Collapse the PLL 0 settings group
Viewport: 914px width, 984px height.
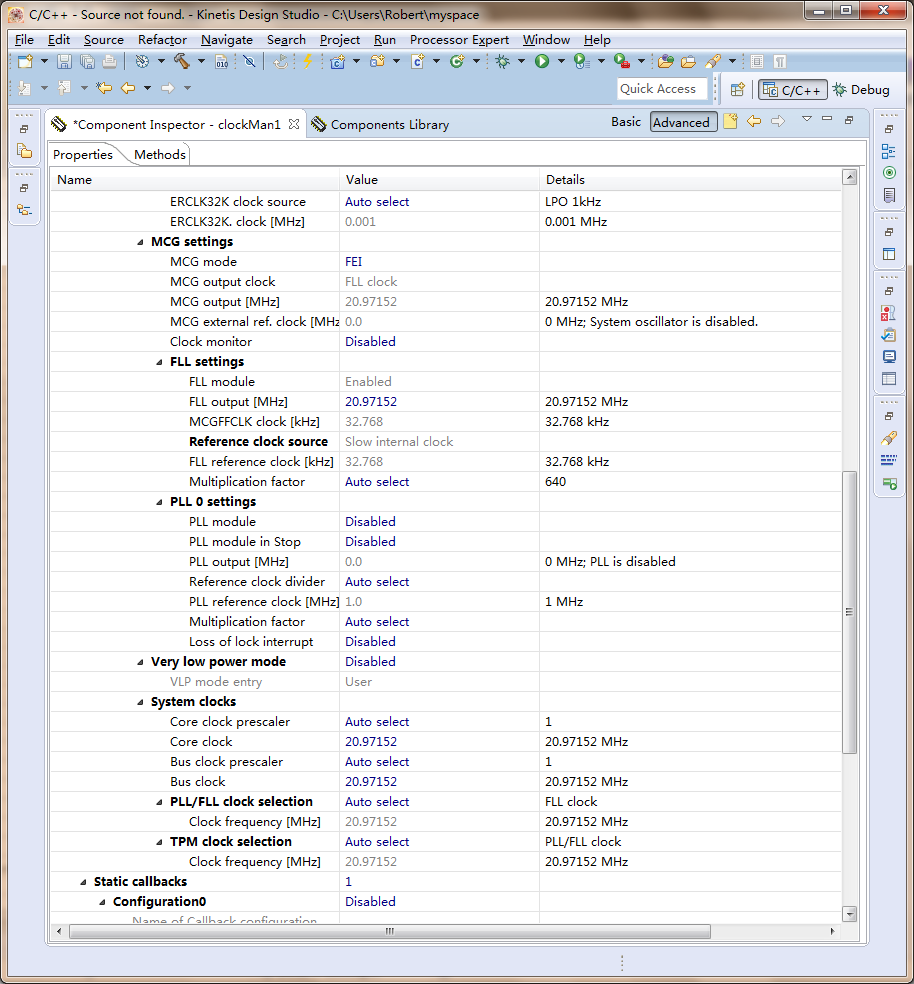(x=159, y=502)
